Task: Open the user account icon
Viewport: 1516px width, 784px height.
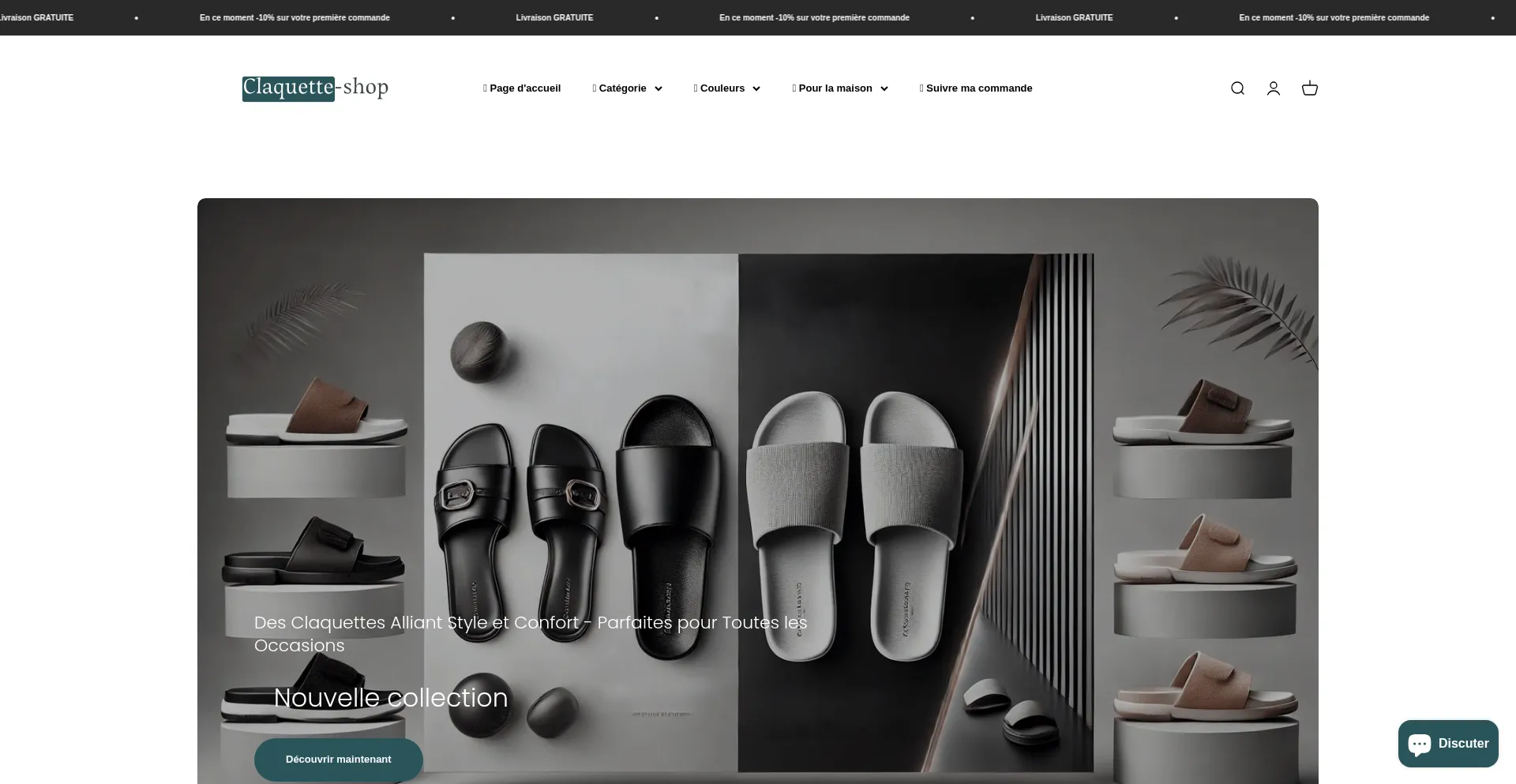Action: [1273, 88]
